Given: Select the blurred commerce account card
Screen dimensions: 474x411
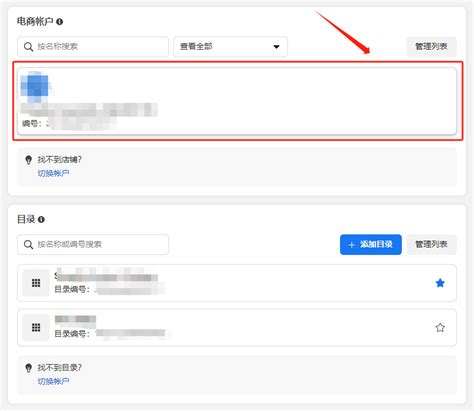Looking at the screenshot, I should 237,101.
